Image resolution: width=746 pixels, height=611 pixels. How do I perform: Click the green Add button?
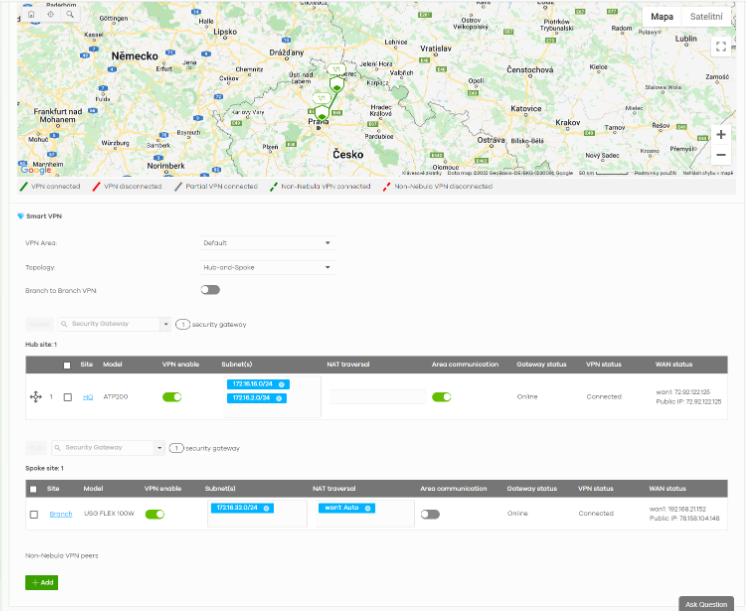(x=42, y=582)
